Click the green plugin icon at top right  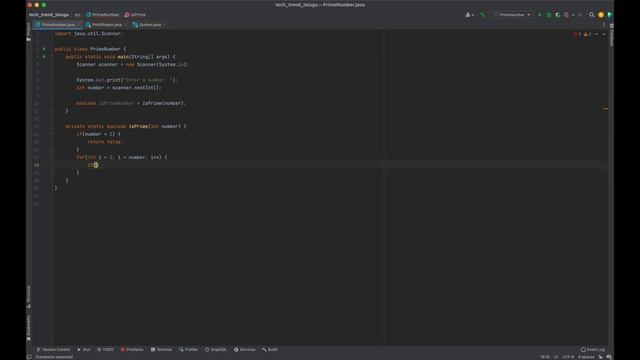point(609,15)
